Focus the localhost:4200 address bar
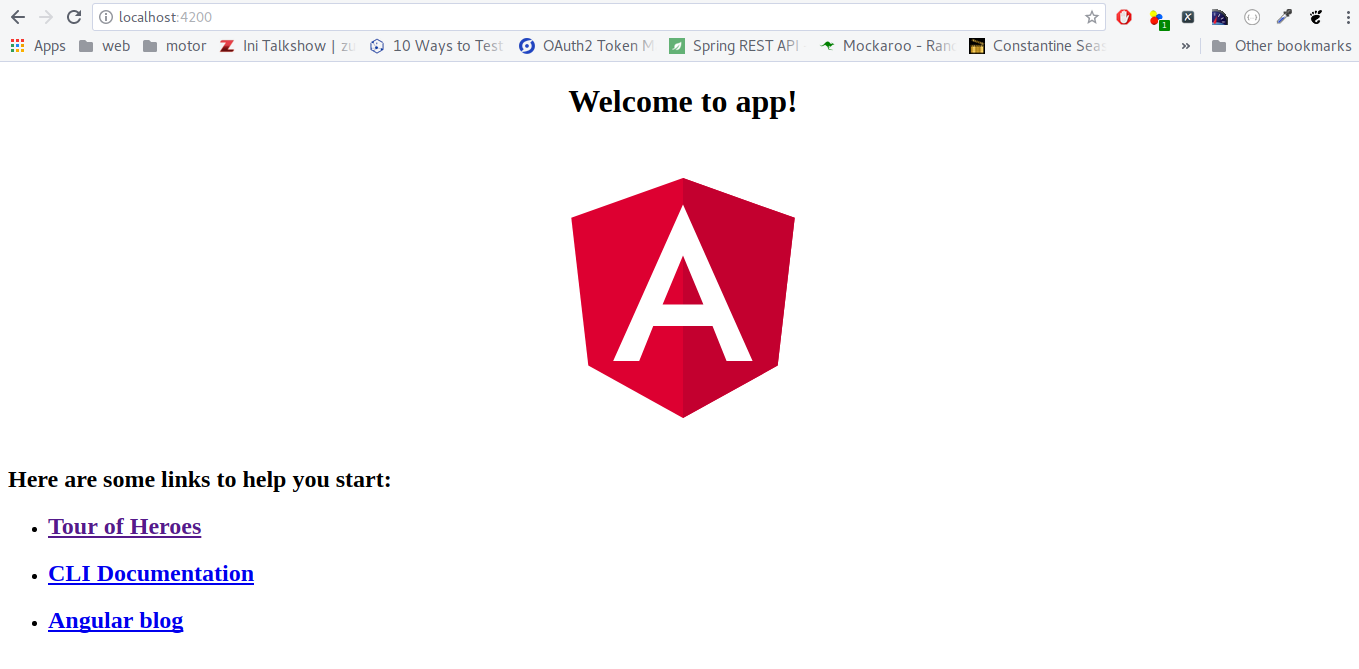The height and width of the screenshot is (669, 1359). pos(598,17)
